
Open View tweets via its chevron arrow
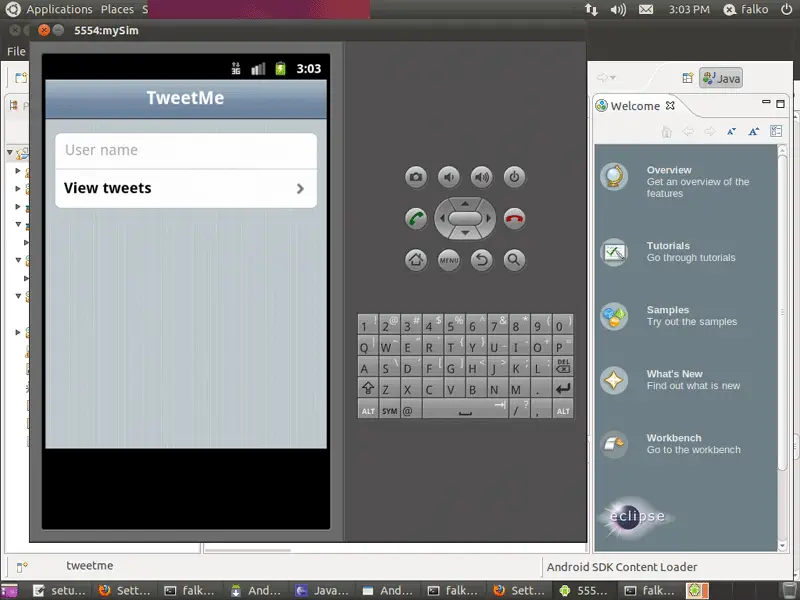pos(300,189)
